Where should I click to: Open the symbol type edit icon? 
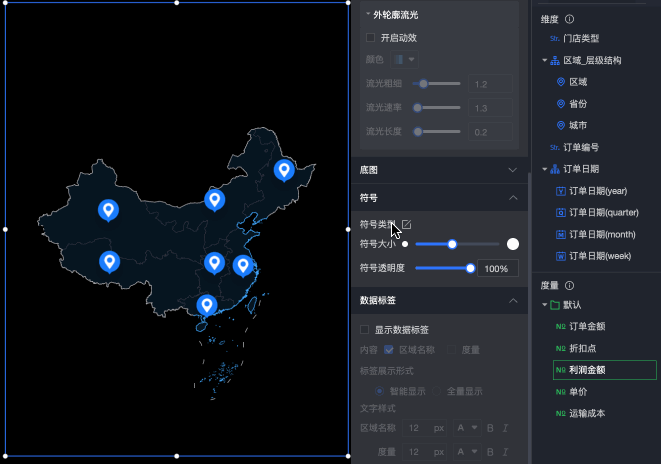click(406, 225)
